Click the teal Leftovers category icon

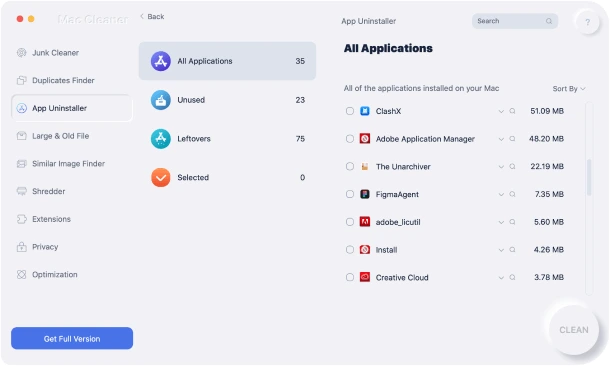pyautogui.click(x=161, y=139)
